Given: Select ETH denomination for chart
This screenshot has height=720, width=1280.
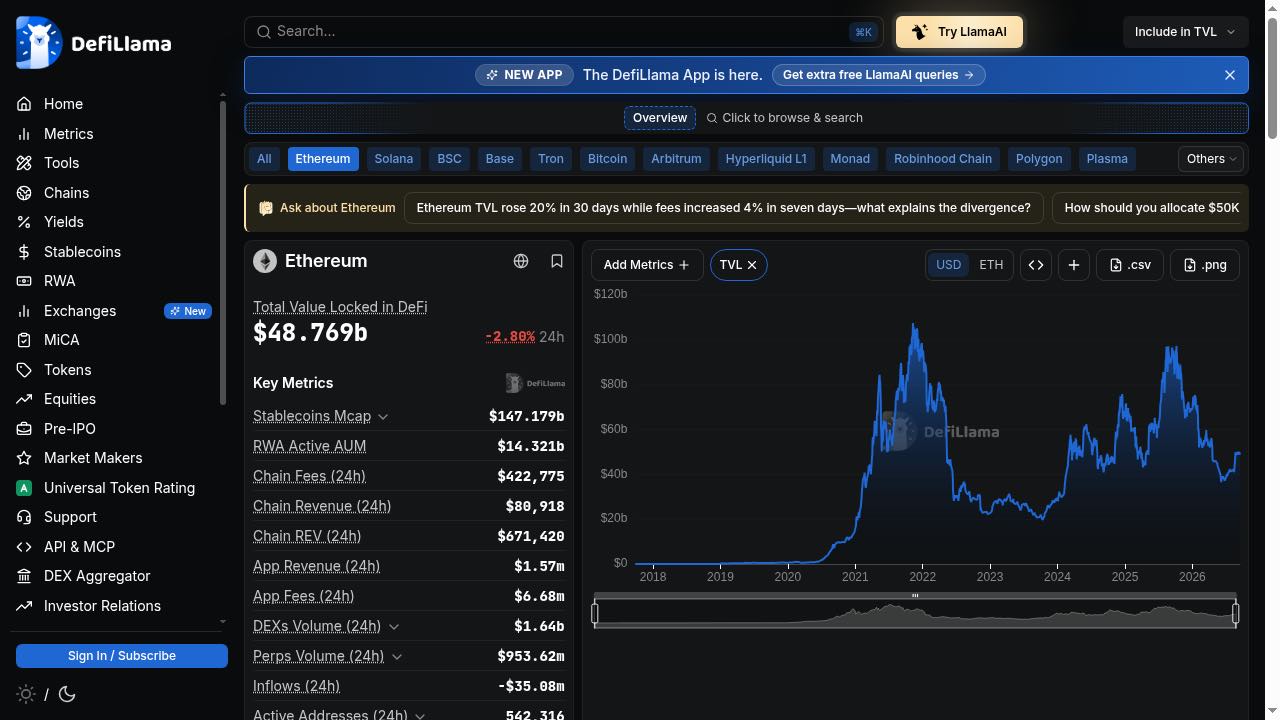Looking at the screenshot, I should [x=991, y=265].
